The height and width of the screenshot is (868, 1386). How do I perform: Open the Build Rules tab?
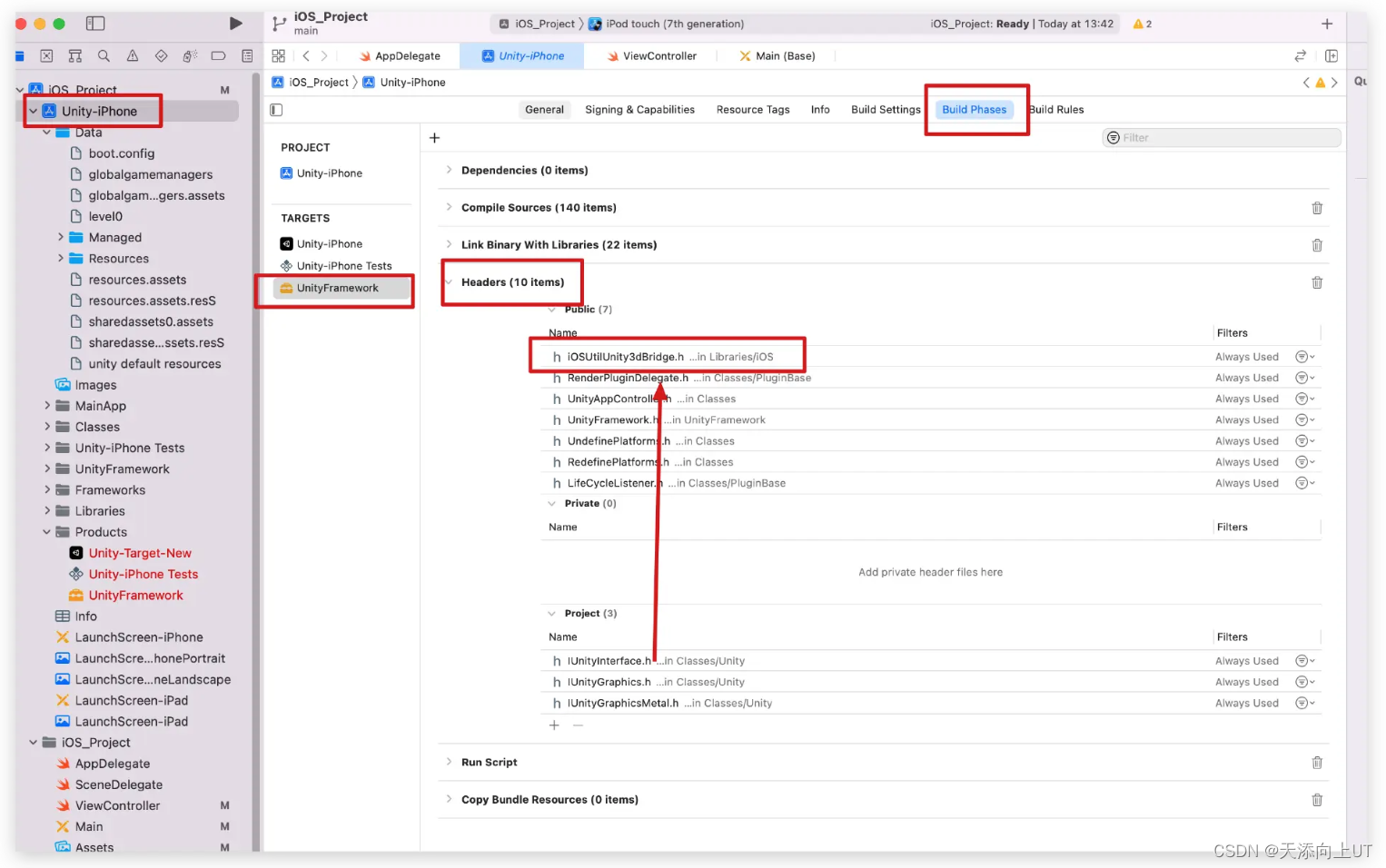pyautogui.click(x=1056, y=110)
